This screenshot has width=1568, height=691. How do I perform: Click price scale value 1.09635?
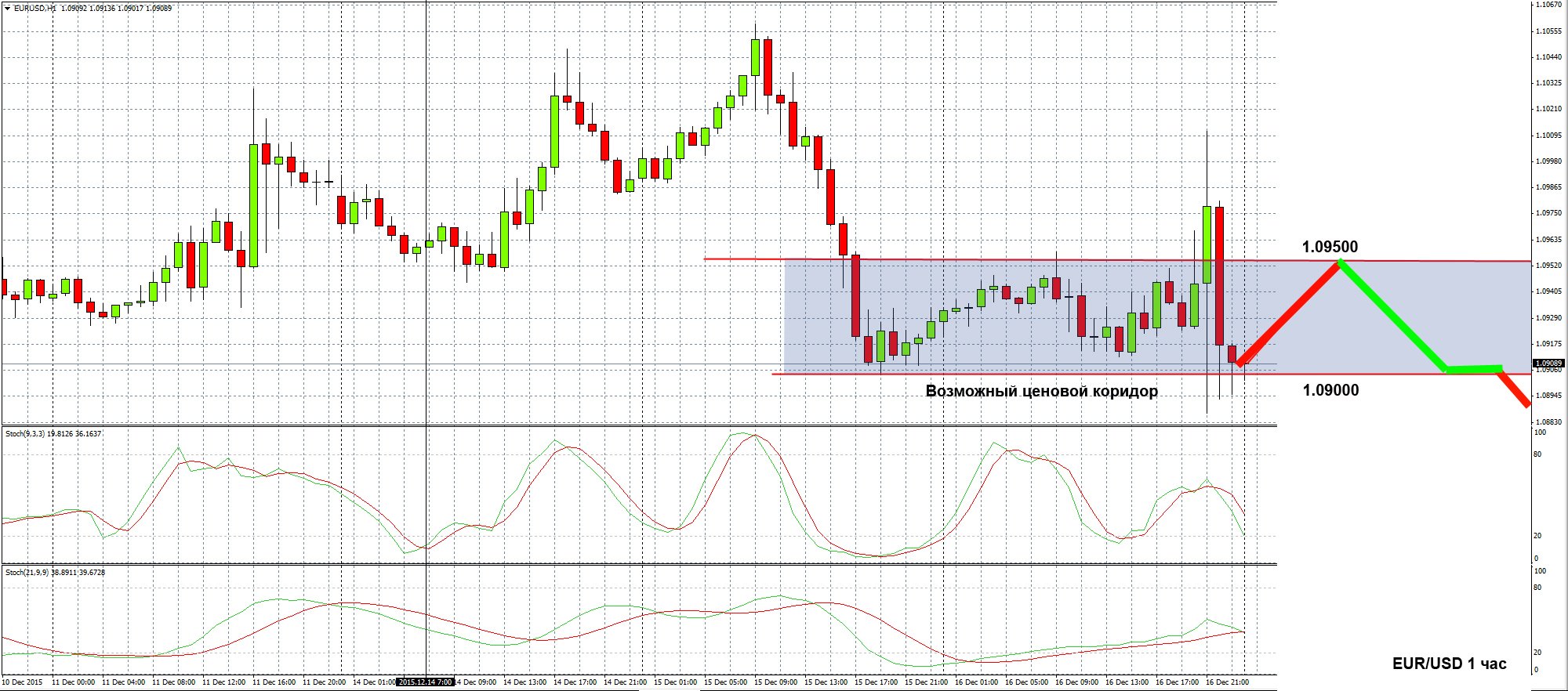(x=1548, y=240)
